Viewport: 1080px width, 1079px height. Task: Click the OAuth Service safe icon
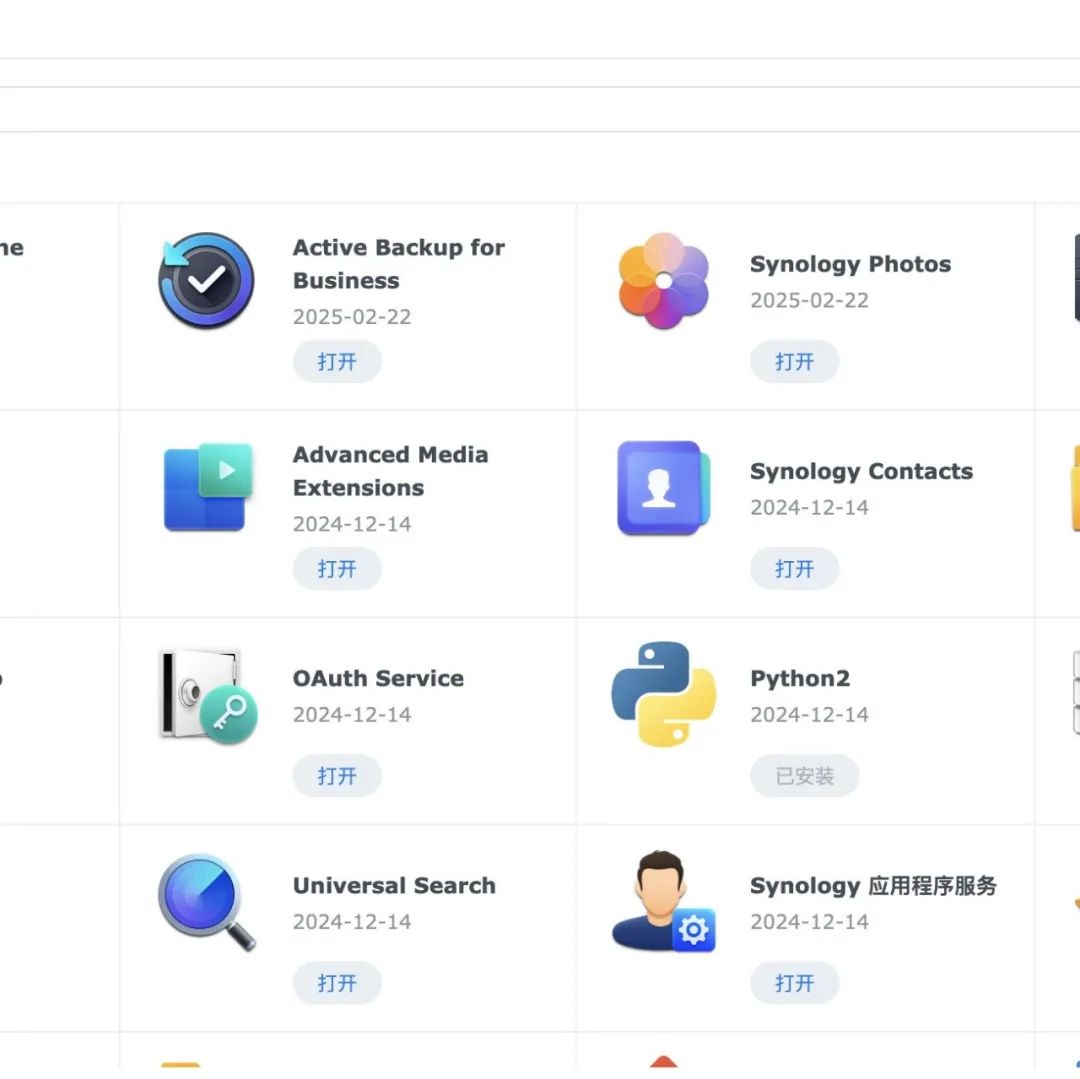pos(208,696)
